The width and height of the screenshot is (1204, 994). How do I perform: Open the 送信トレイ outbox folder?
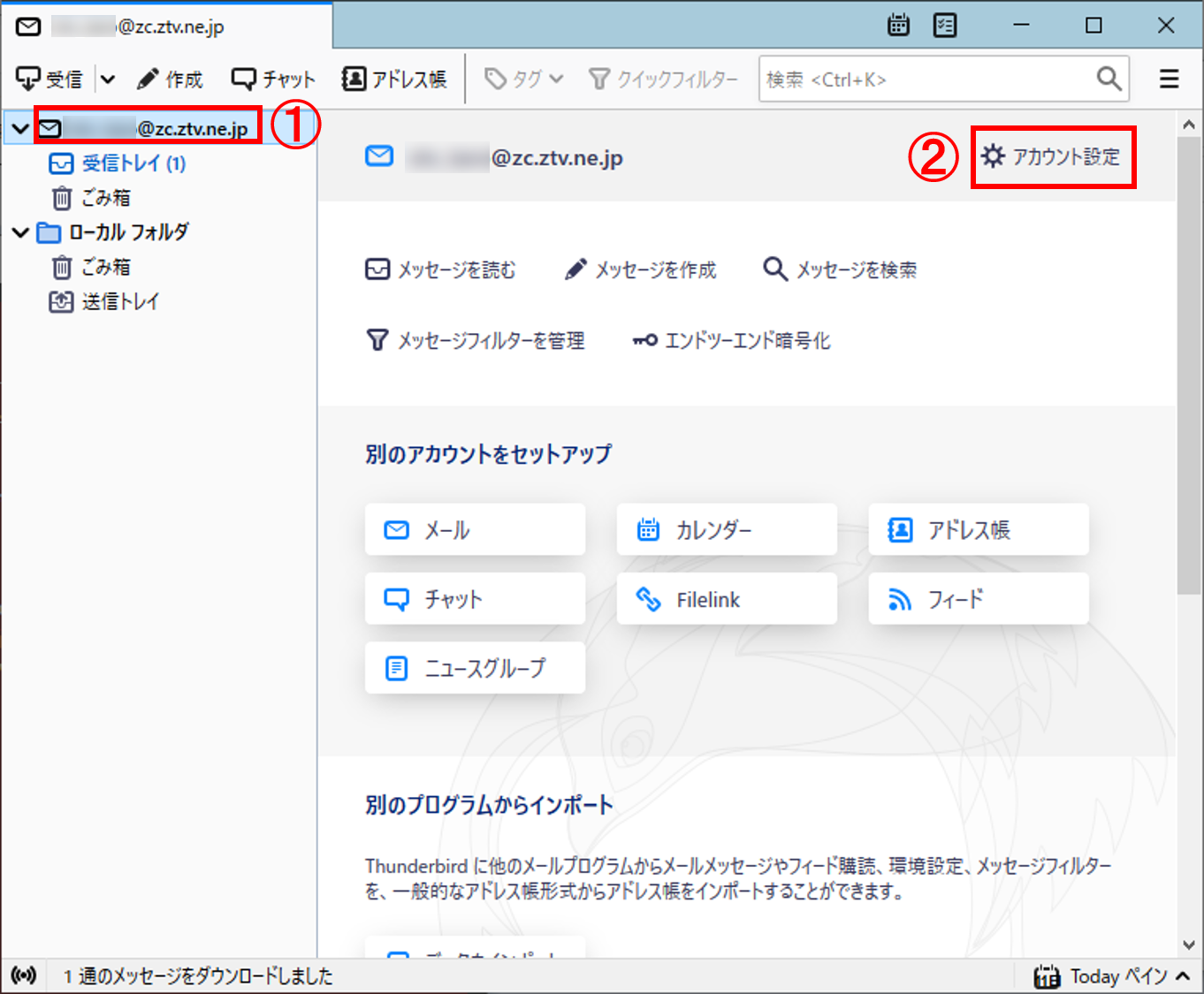coord(104,301)
